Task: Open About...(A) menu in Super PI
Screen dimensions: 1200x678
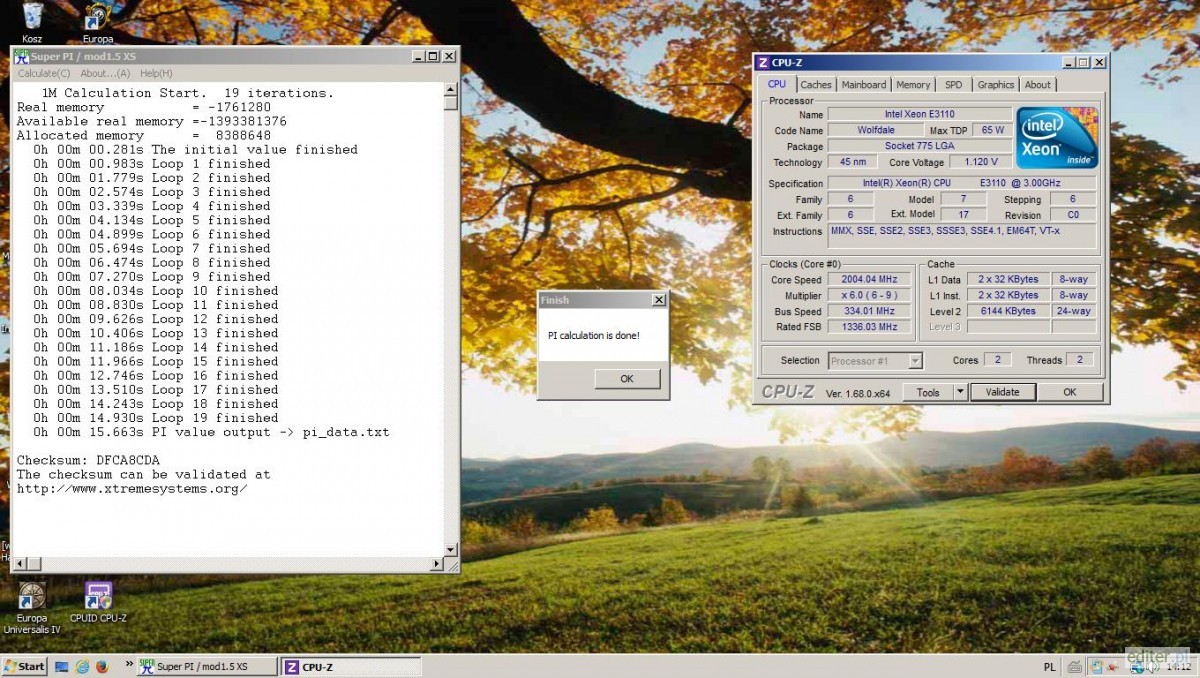Action: pyautogui.click(x=105, y=73)
